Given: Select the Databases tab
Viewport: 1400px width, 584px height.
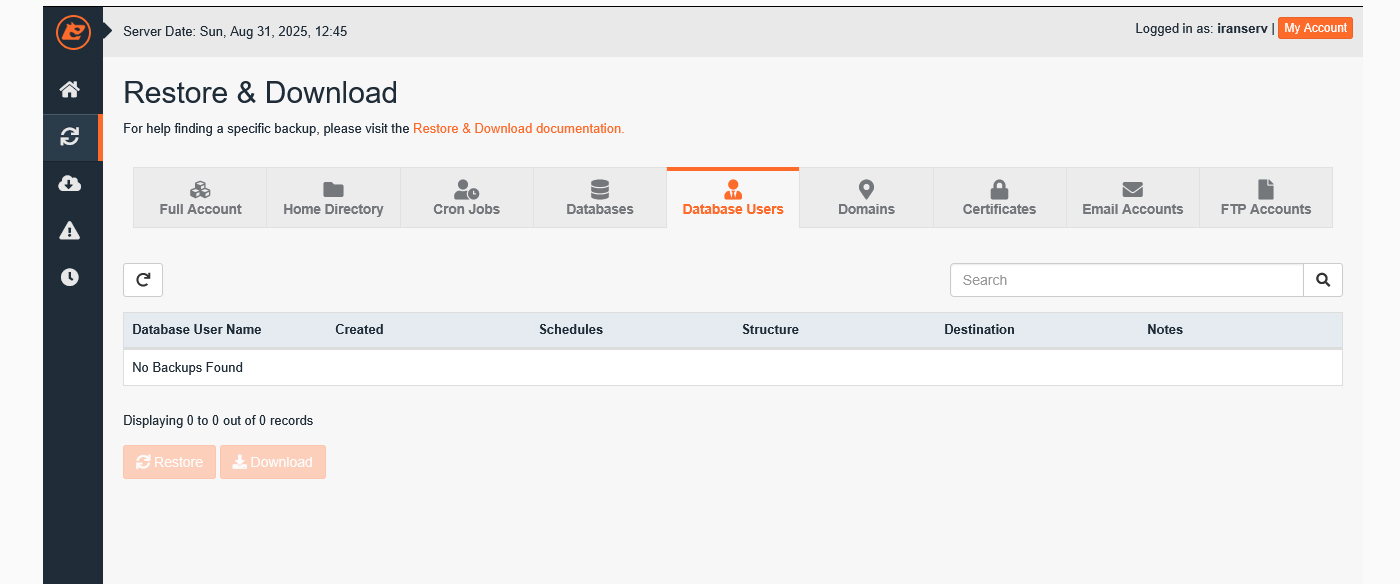Looking at the screenshot, I should pyautogui.click(x=600, y=198).
